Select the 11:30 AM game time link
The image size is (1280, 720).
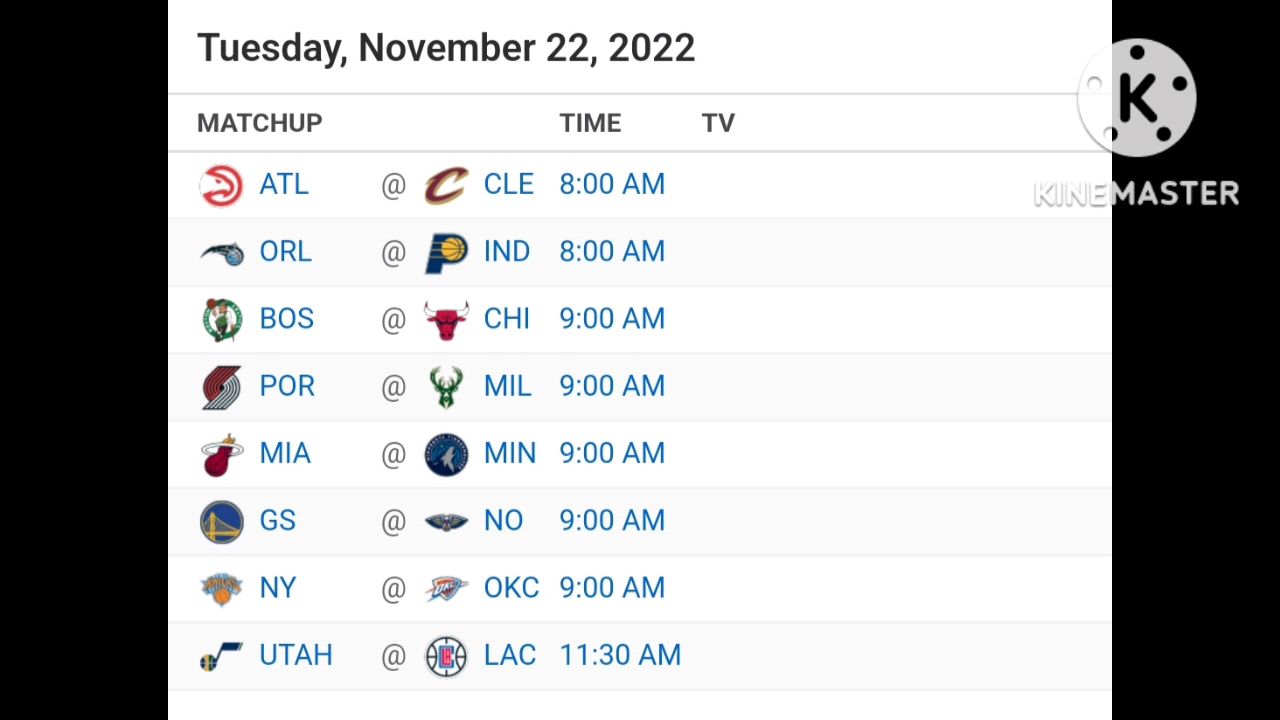[620, 655]
